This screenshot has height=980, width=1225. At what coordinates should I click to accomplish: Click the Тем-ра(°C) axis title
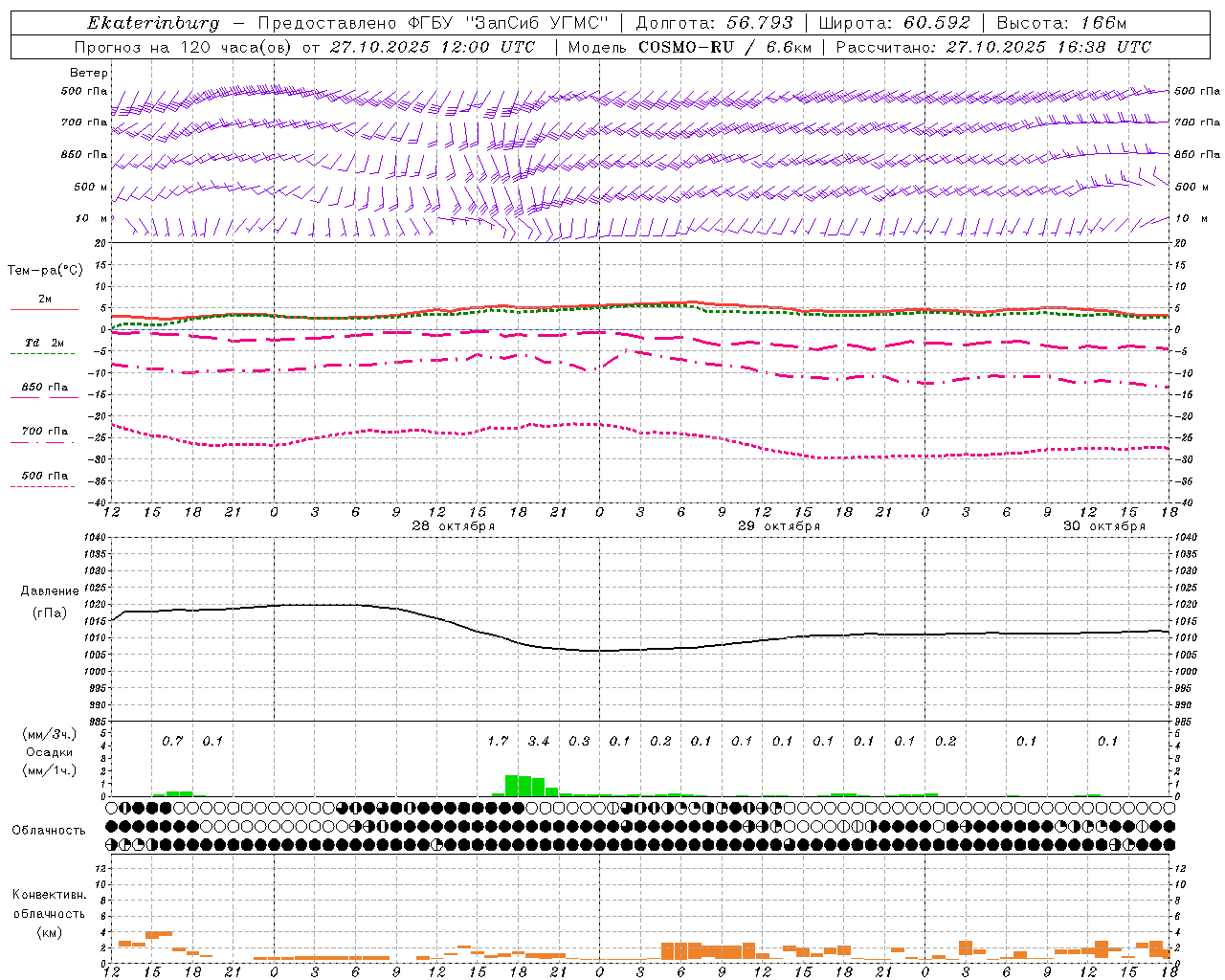click(x=45, y=271)
